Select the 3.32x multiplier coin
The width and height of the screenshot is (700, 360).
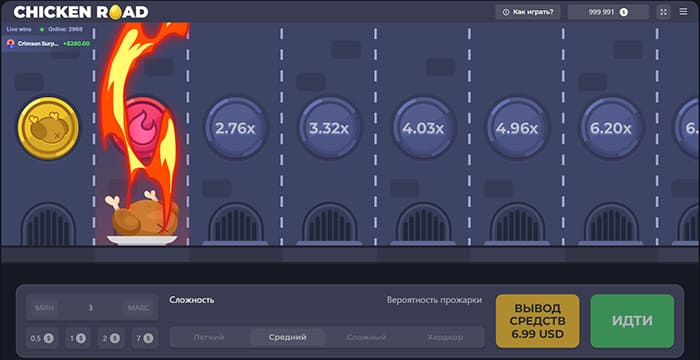[329, 128]
